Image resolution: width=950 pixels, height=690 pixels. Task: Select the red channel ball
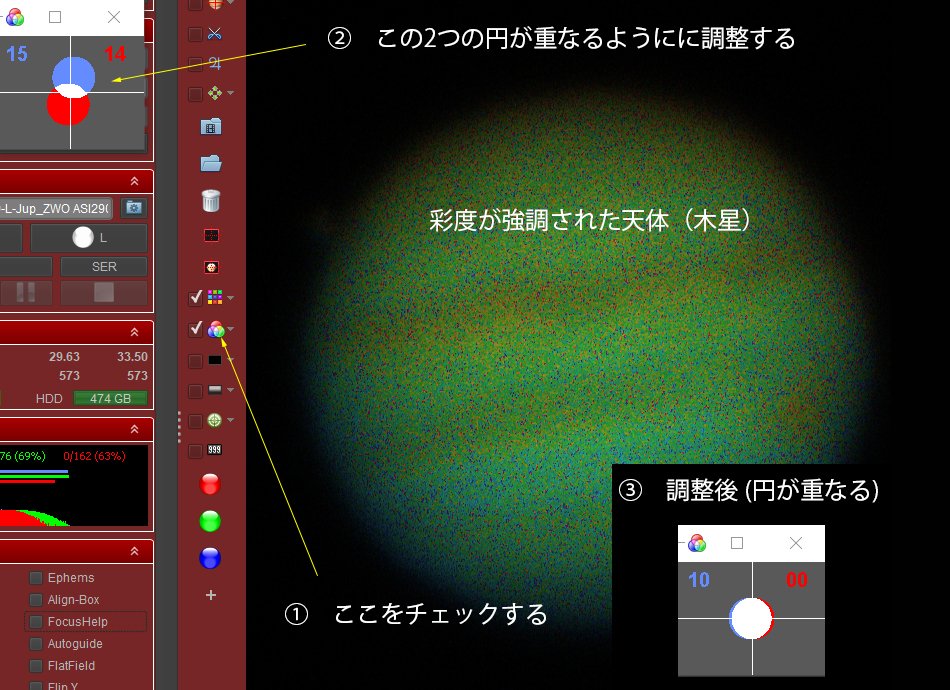click(210, 485)
